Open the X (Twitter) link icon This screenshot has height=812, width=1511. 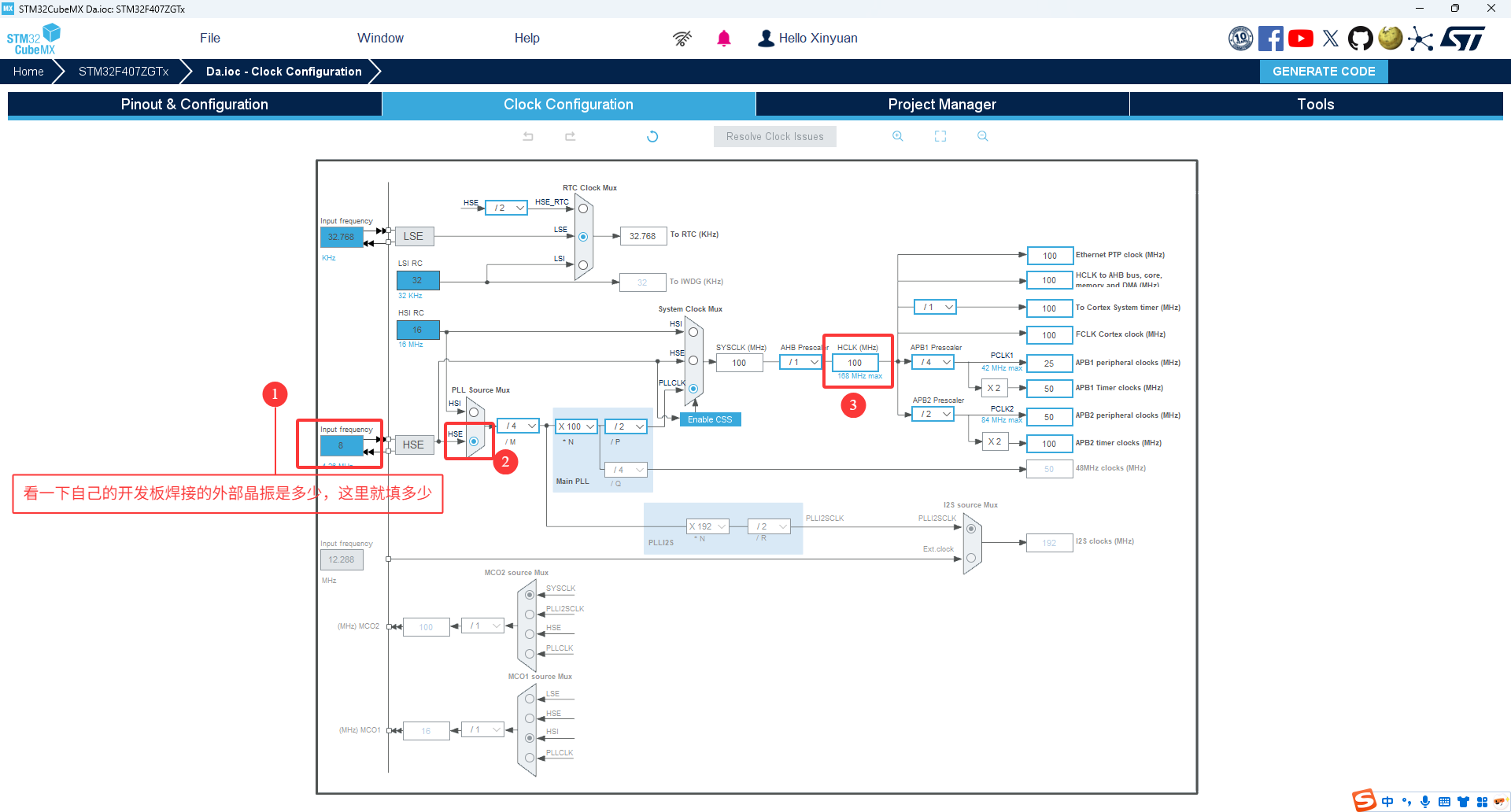click(1331, 39)
